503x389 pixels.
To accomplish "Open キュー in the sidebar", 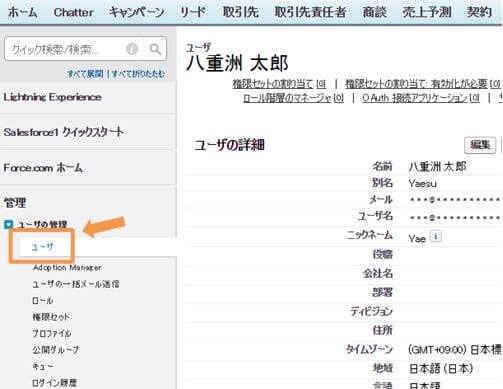I will [x=42, y=366].
